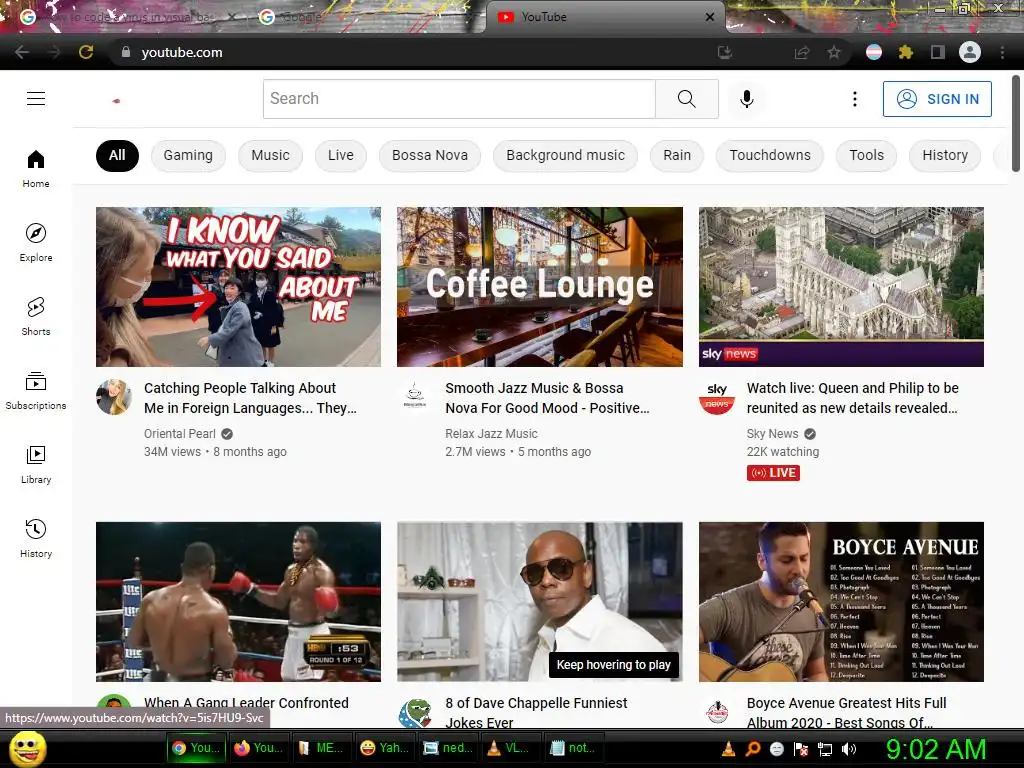Image resolution: width=1024 pixels, height=768 pixels.
Task: Reload the page with the refresh icon
Action: pos(86,52)
